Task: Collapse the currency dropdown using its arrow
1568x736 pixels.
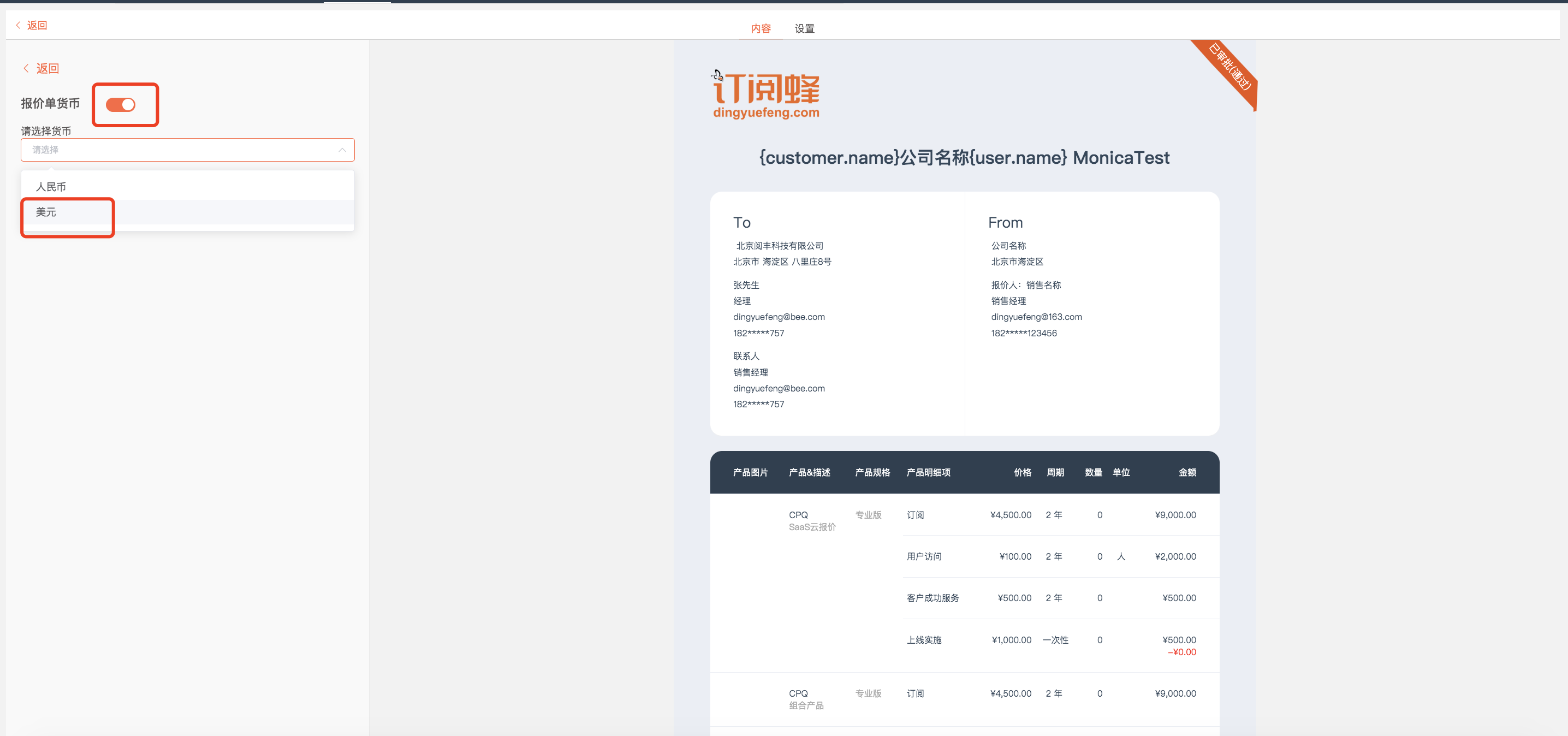Action: click(342, 150)
